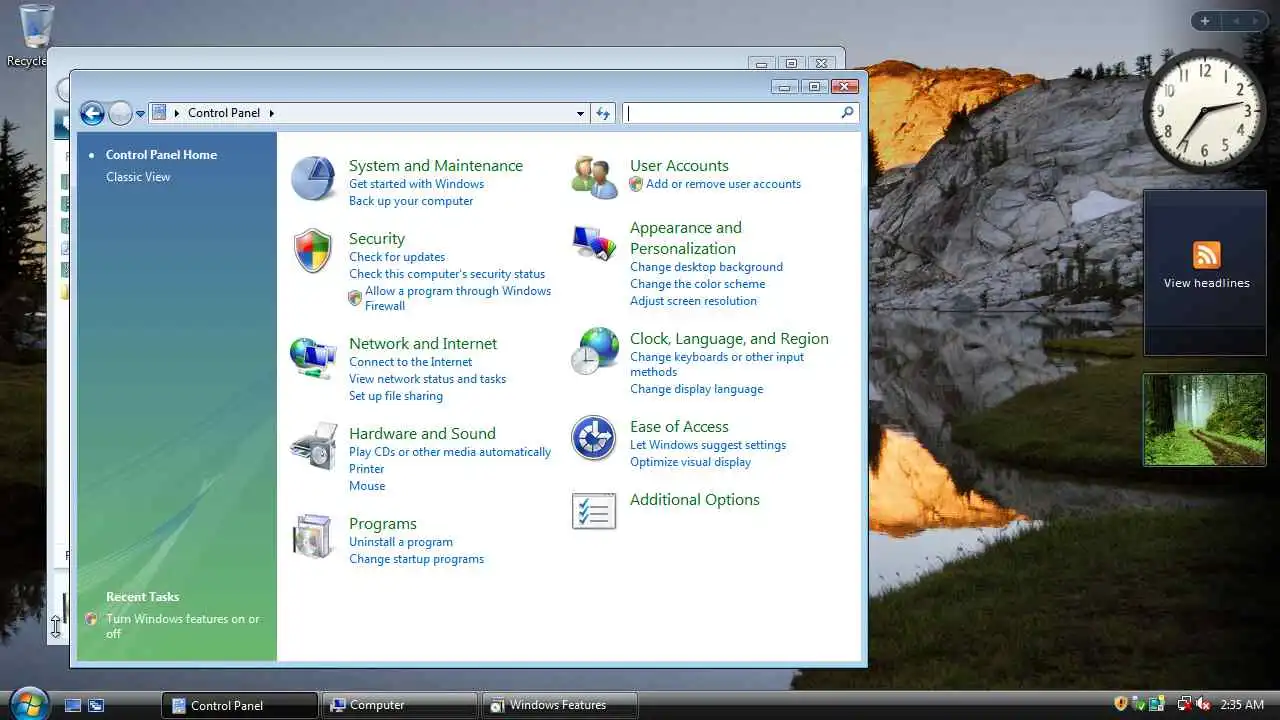Select Control Panel Home in sidebar

click(161, 155)
